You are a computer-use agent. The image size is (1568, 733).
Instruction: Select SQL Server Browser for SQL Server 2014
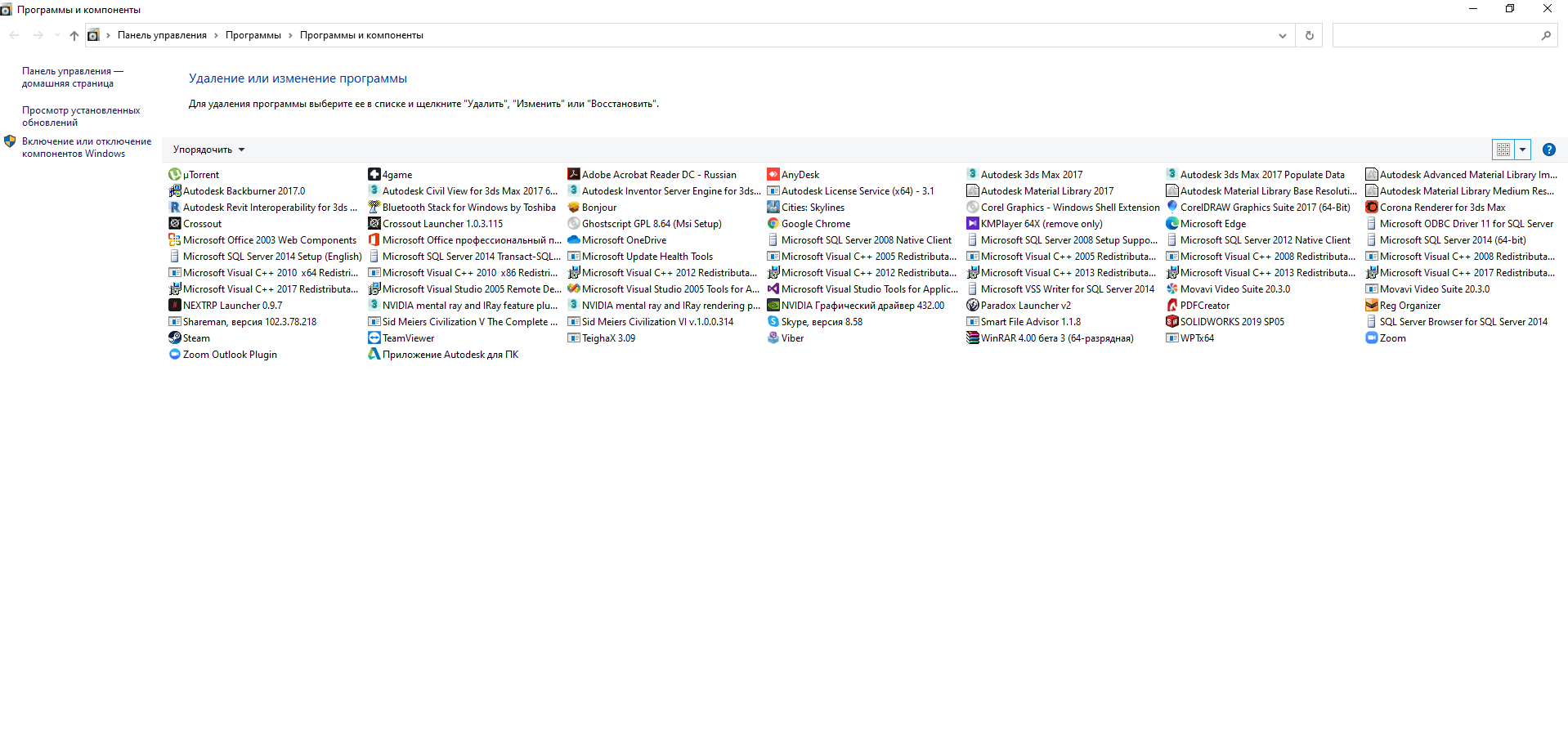coord(1457,321)
